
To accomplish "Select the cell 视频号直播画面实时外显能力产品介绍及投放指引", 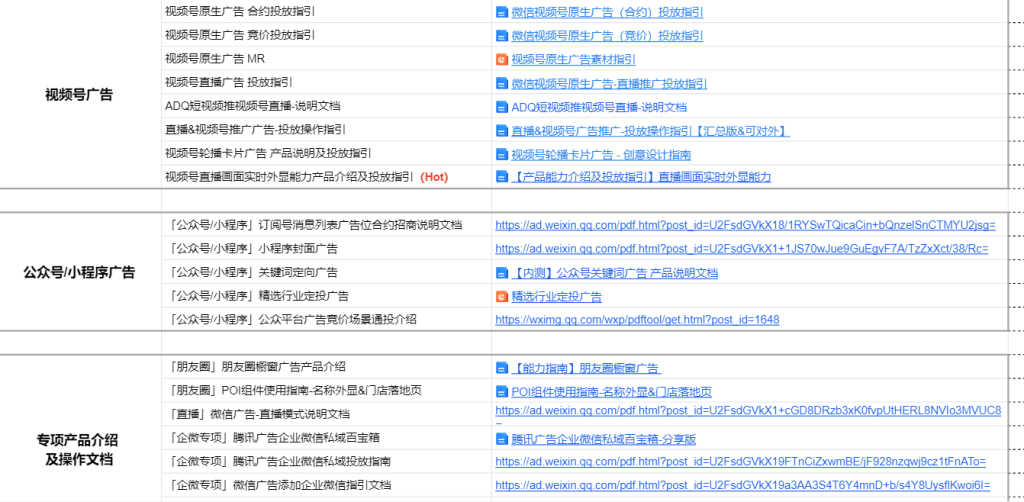I will point(327,177).
